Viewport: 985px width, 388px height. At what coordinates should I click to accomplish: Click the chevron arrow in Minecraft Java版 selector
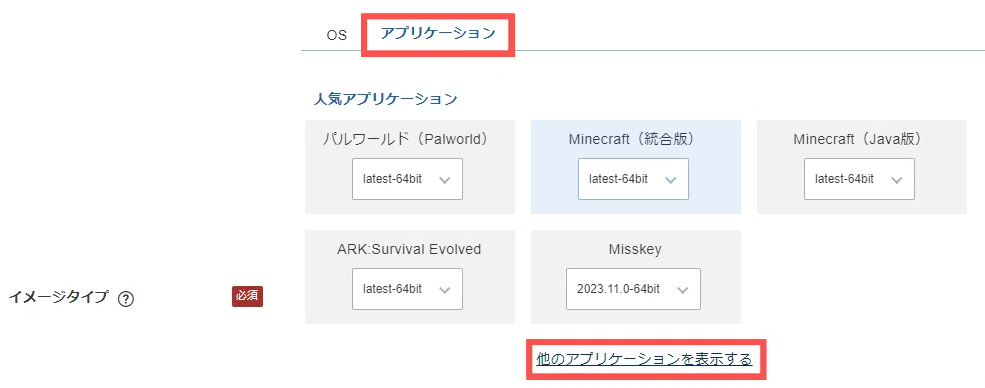click(896, 180)
